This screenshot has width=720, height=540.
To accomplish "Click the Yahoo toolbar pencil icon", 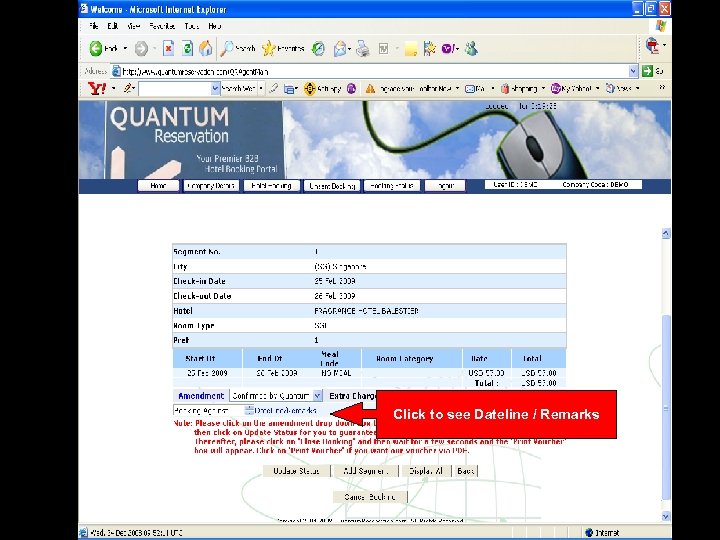I will tap(128, 88).
